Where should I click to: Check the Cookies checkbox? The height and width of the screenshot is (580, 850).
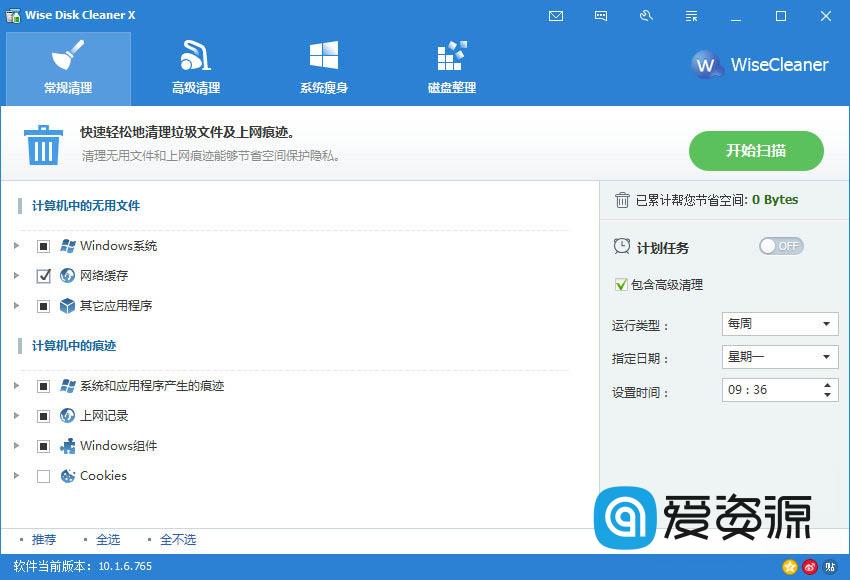click(x=43, y=476)
